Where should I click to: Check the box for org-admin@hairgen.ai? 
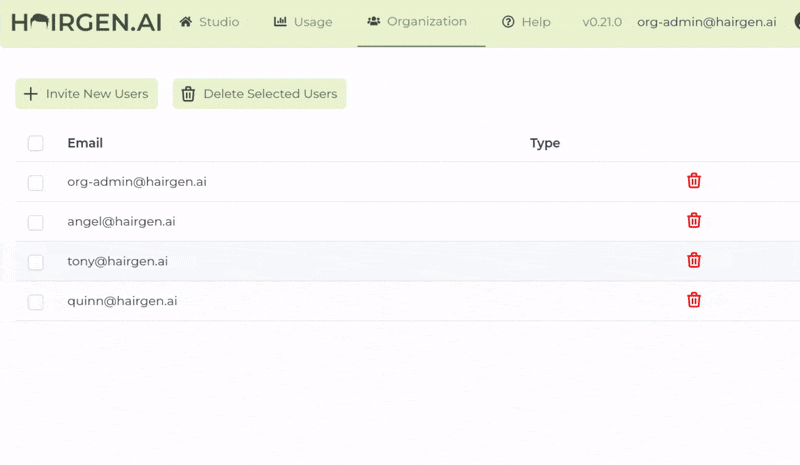[36, 182]
